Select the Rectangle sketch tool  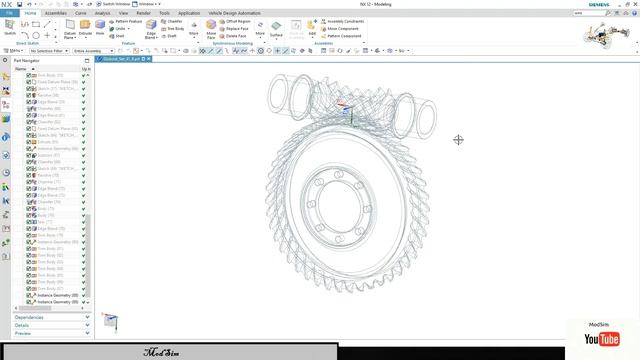[x=36, y=24]
